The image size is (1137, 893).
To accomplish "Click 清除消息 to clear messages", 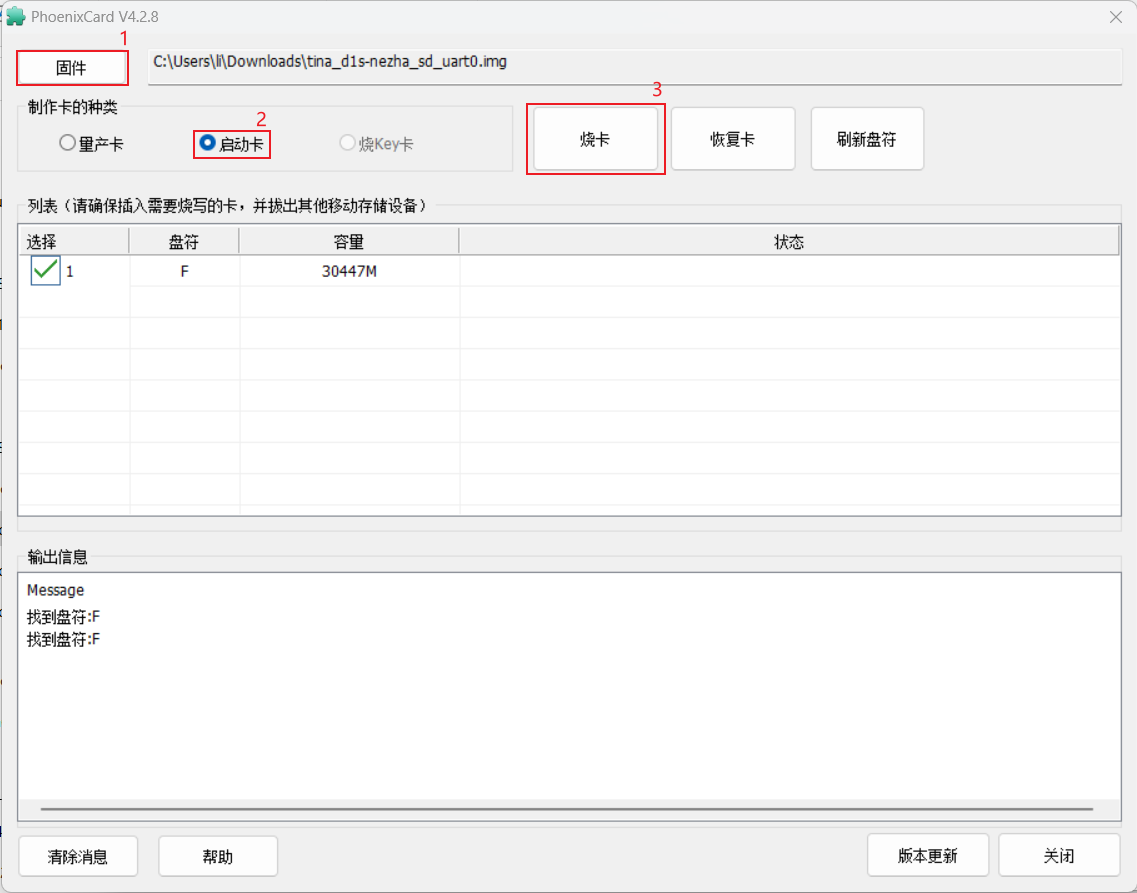I will (x=76, y=856).
